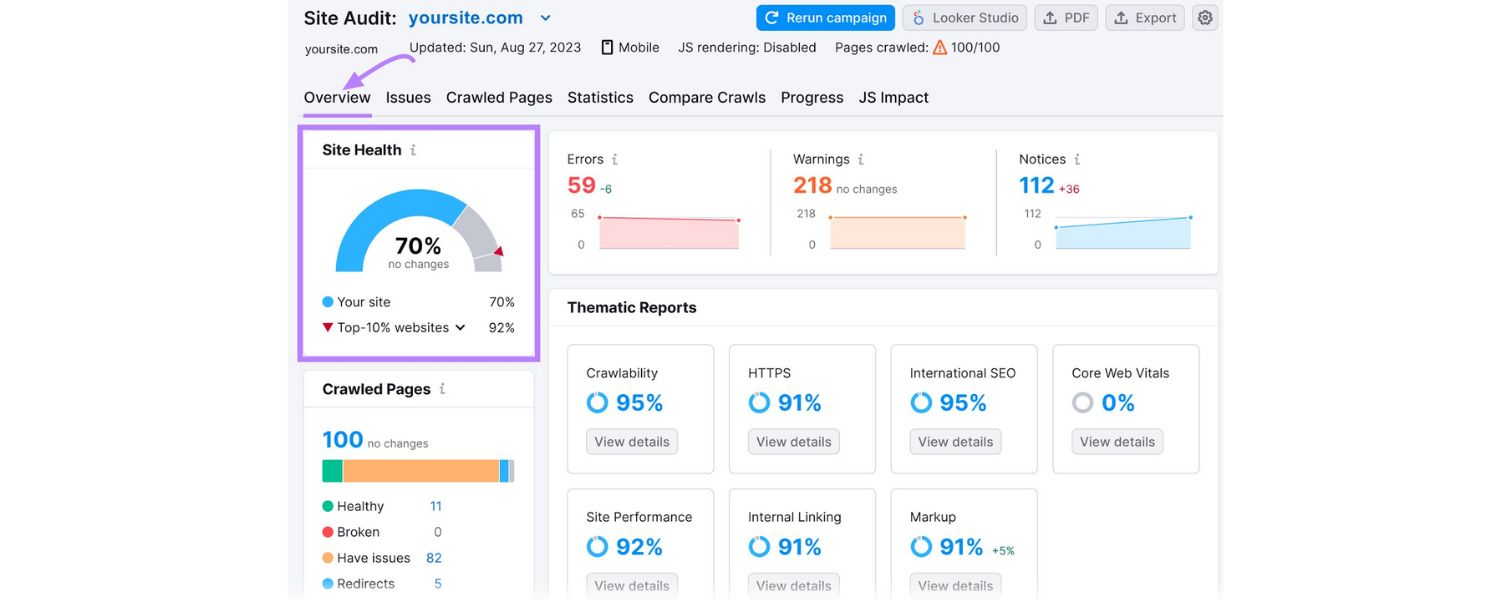Expand the Top-10% websites comparison dropdown
This screenshot has width=1500, height=600.
pyautogui.click(x=460, y=327)
